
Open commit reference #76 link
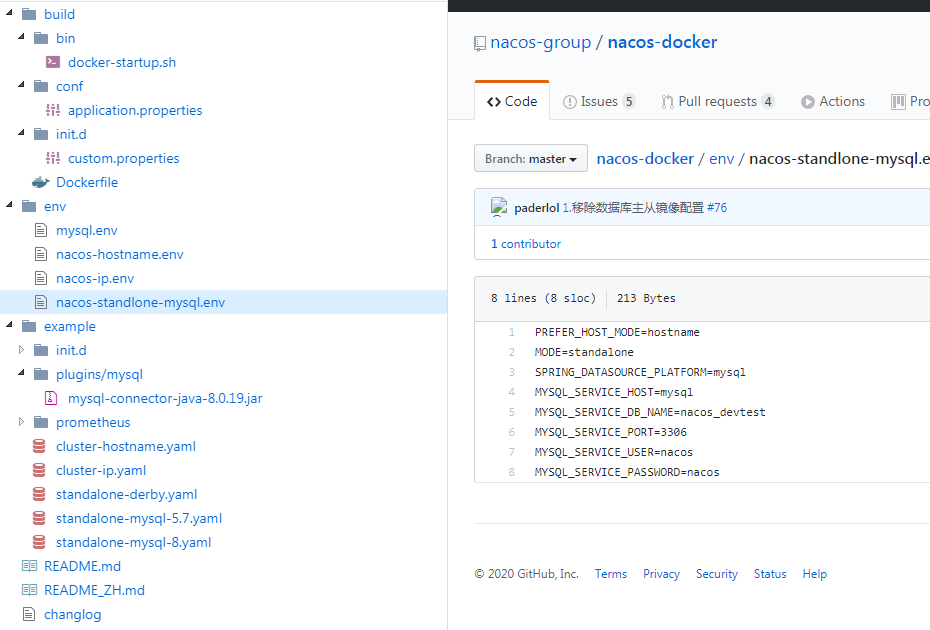(x=717, y=208)
